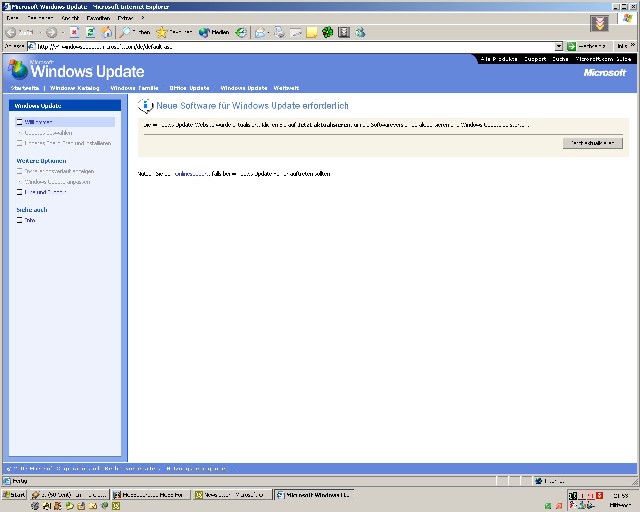
Task: Click the Edit page toolbar icon
Action: 296,32
